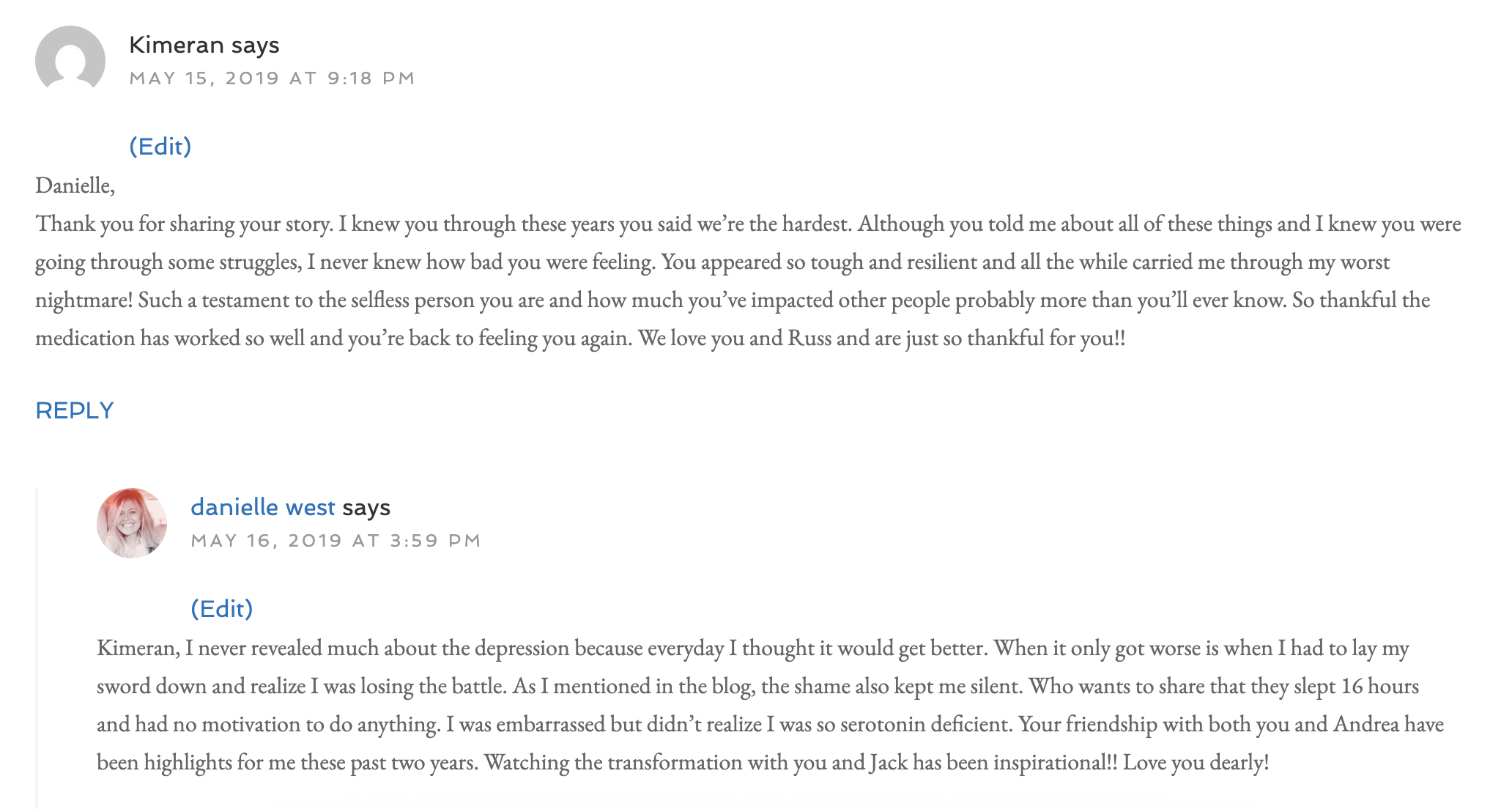Open danielle west's profile photo

click(132, 523)
